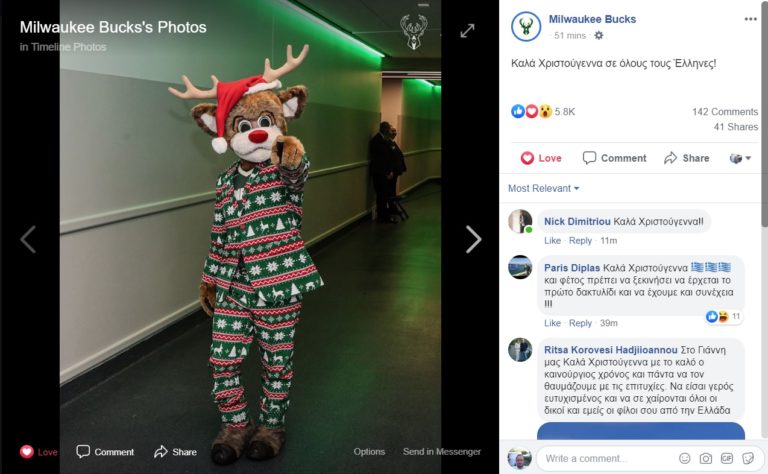
Task: Reply to Paris Diplas's comment
Action: coord(580,323)
